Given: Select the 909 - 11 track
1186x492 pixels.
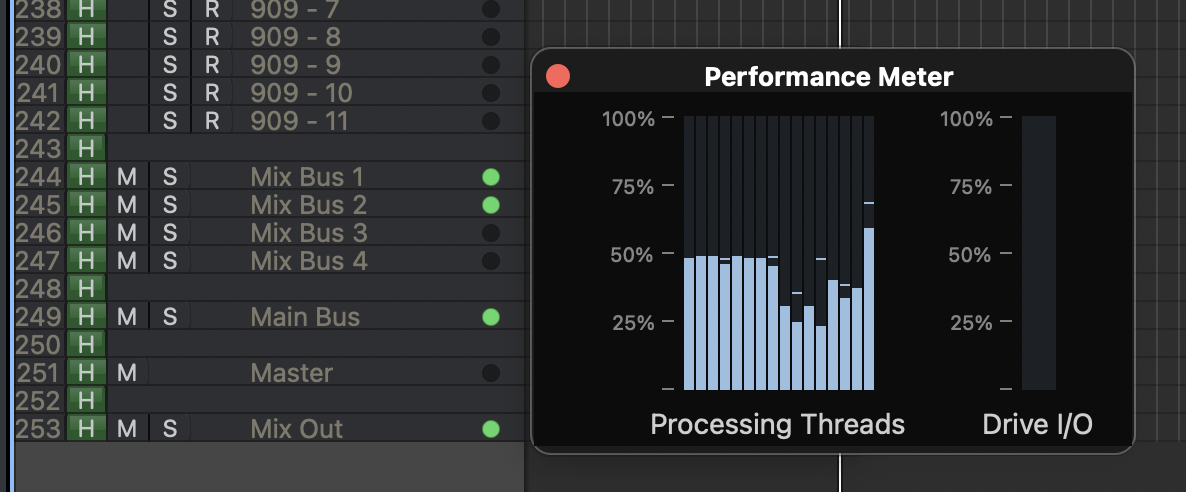Looking at the screenshot, I should coord(301,121).
